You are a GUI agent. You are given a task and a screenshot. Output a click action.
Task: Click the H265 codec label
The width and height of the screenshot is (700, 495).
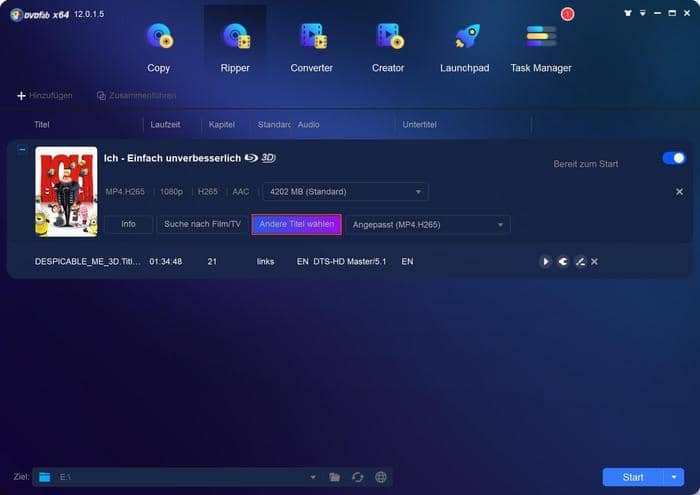(208, 191)
